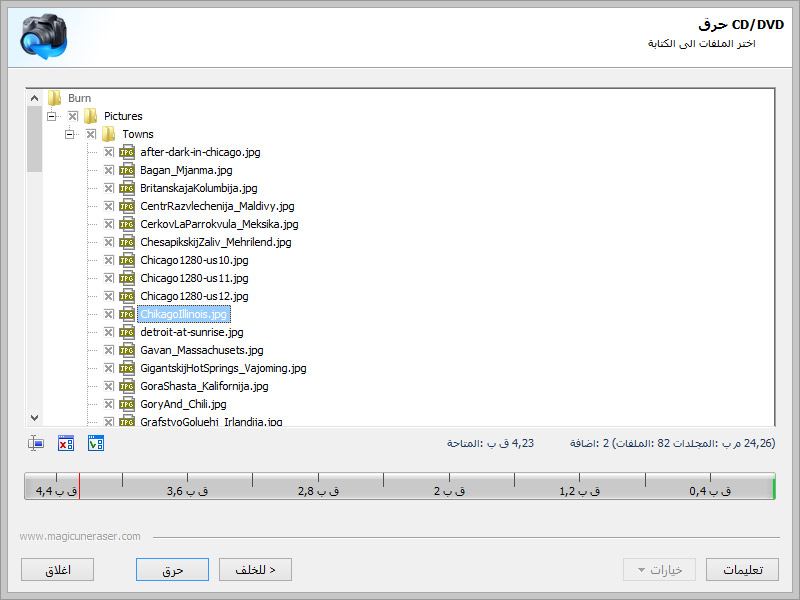800x600 pixels.
Task: Uncheck after-dark-in-chicago.jpg checkbox
Action: point(109,152)
